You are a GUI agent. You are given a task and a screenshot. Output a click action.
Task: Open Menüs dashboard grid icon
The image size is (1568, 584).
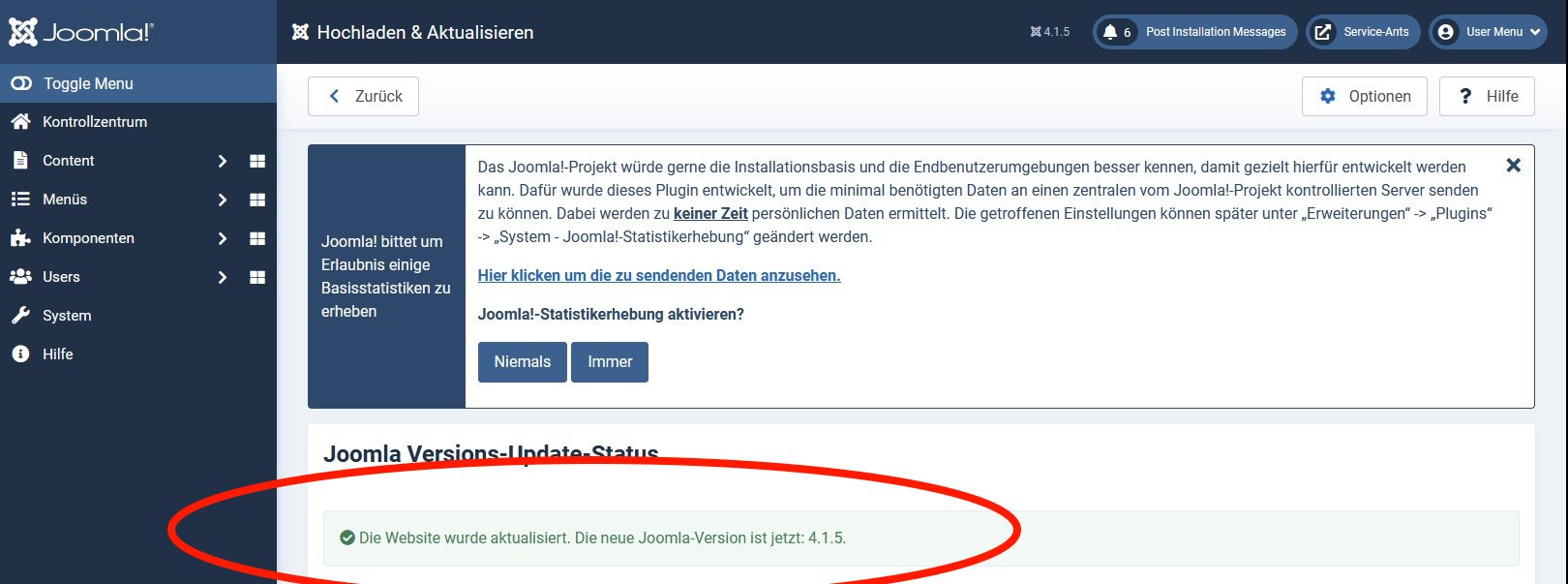tap(257, 200)
